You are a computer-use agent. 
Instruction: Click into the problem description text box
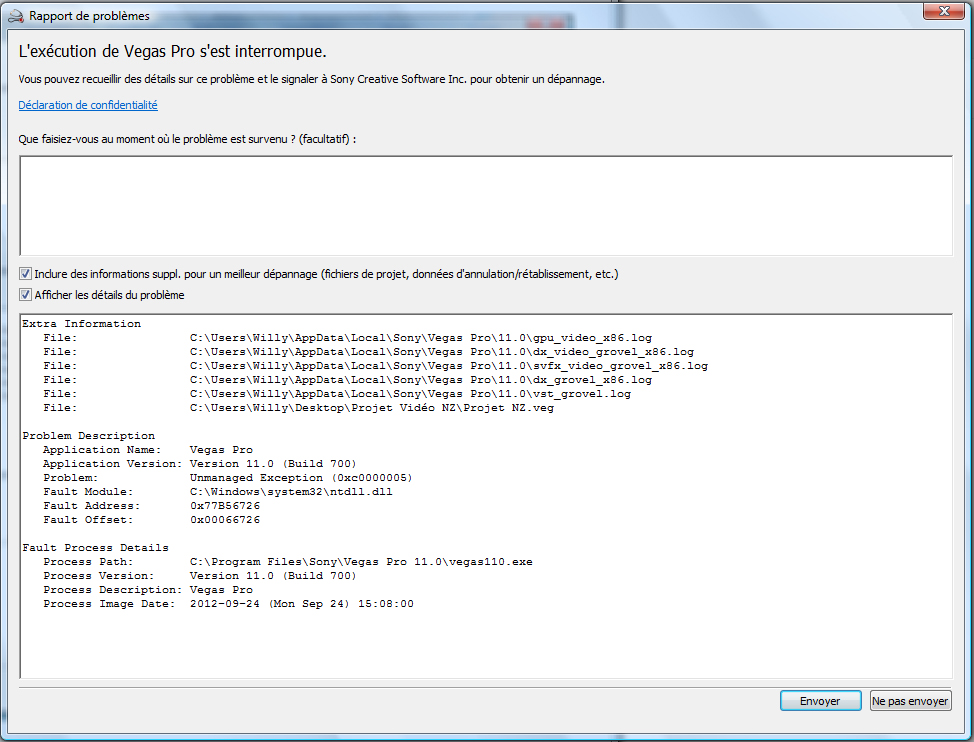(x=486, y=206)
